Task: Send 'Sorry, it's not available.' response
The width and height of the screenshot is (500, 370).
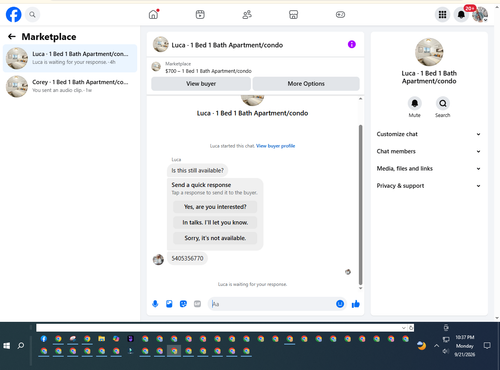Action: pos(215,238)
